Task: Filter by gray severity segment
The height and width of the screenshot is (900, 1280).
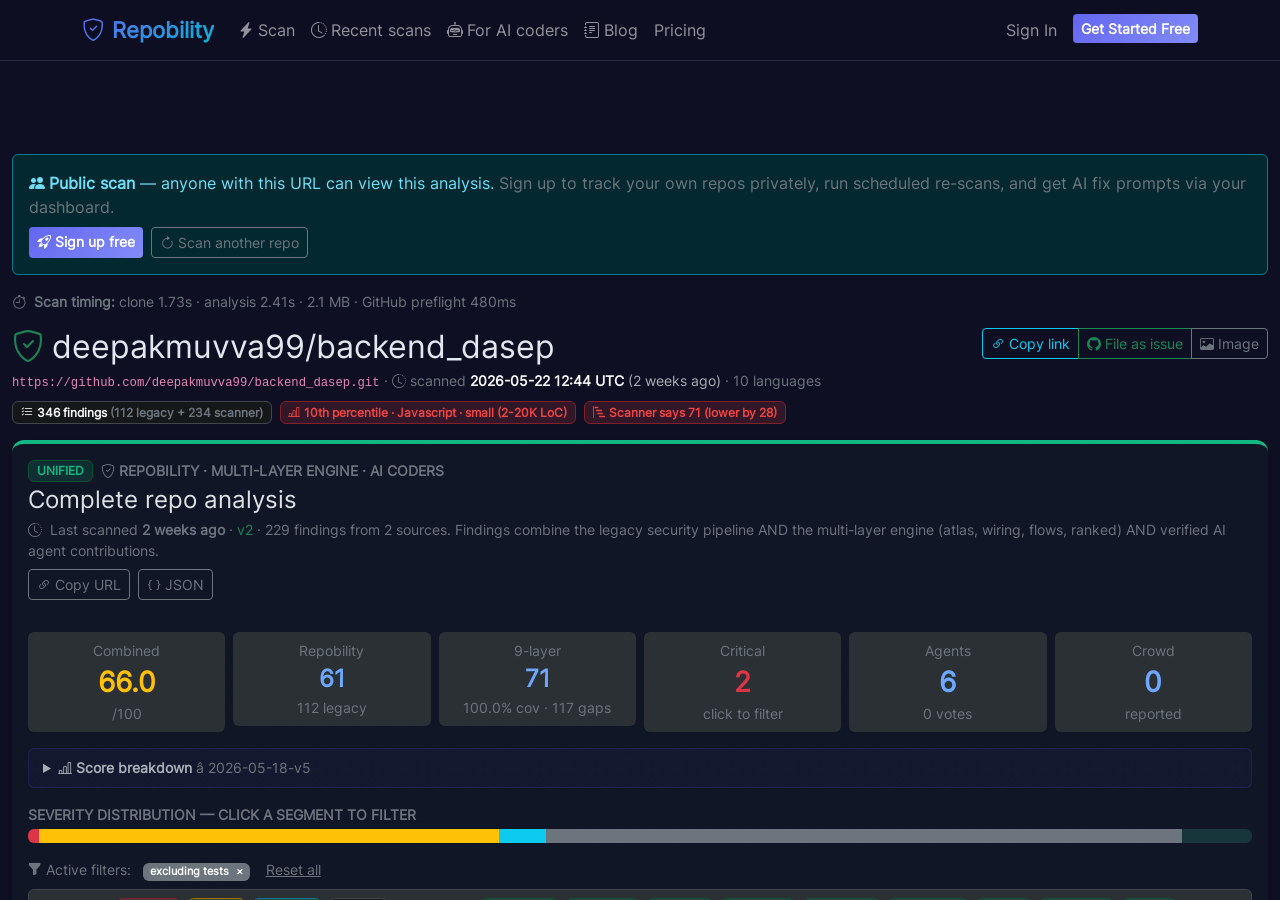Action: (x=864, y=836)
